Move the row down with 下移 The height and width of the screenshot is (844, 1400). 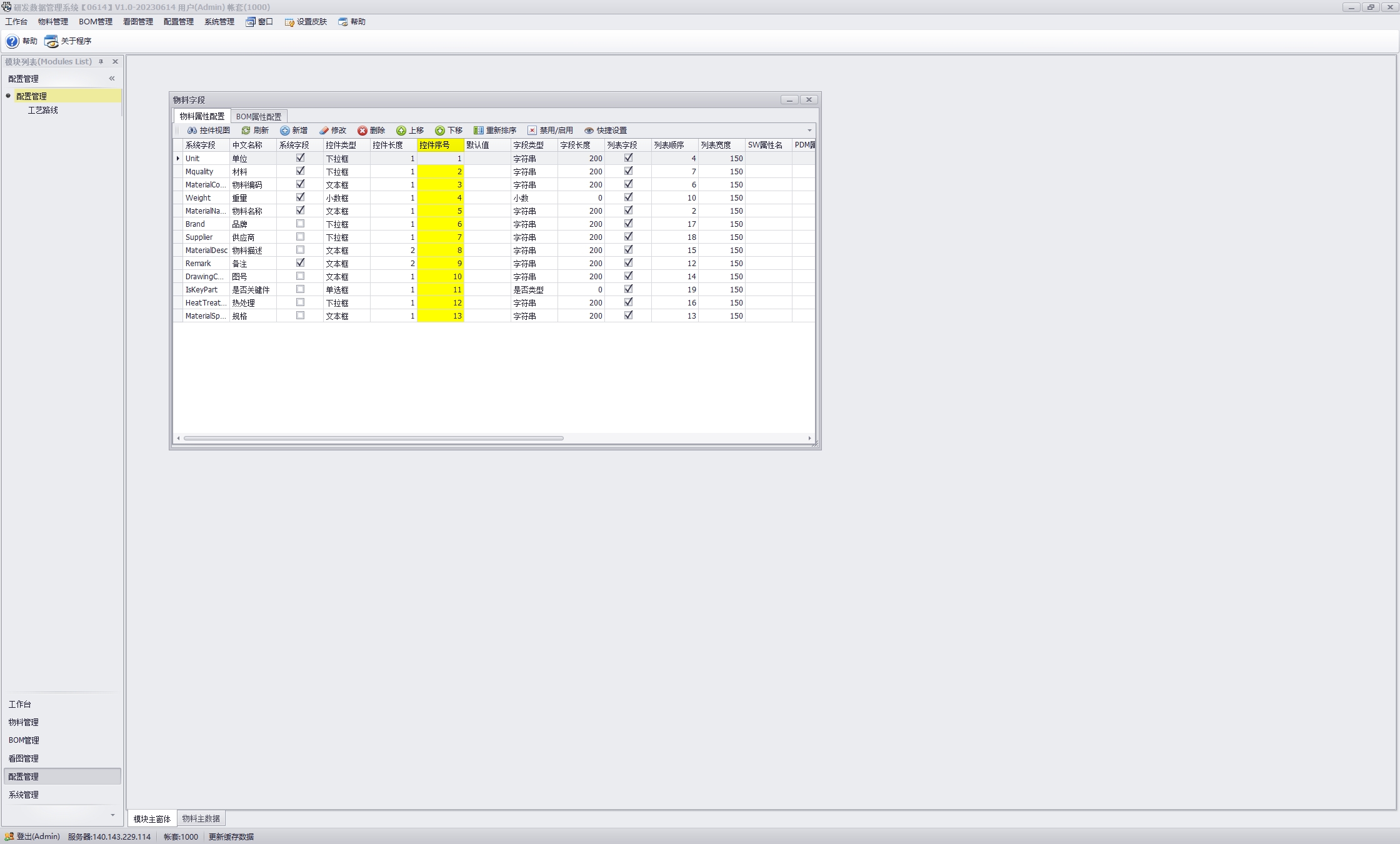point(449,131)
